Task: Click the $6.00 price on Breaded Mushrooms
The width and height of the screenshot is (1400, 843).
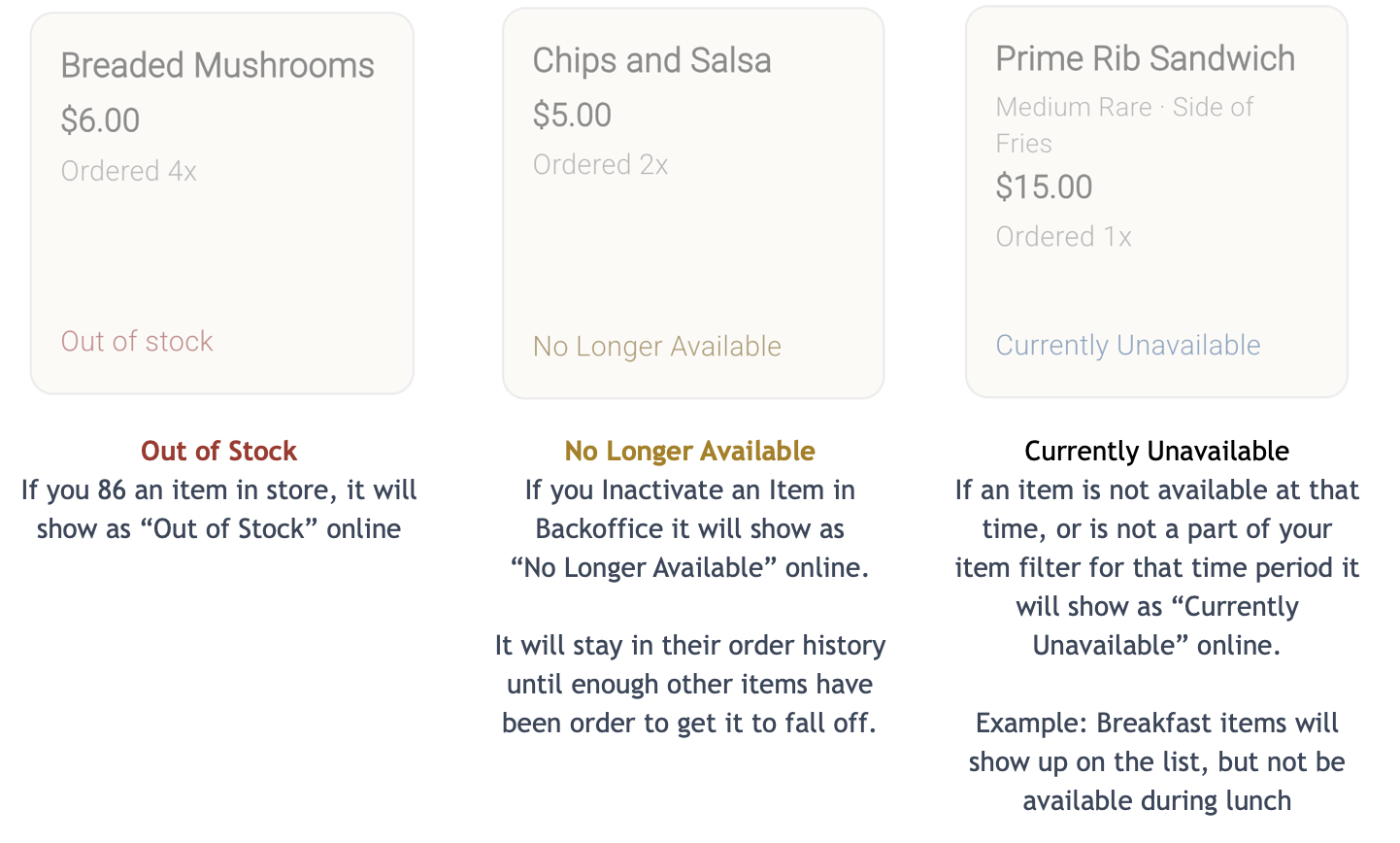Action: tap(100, 120)
